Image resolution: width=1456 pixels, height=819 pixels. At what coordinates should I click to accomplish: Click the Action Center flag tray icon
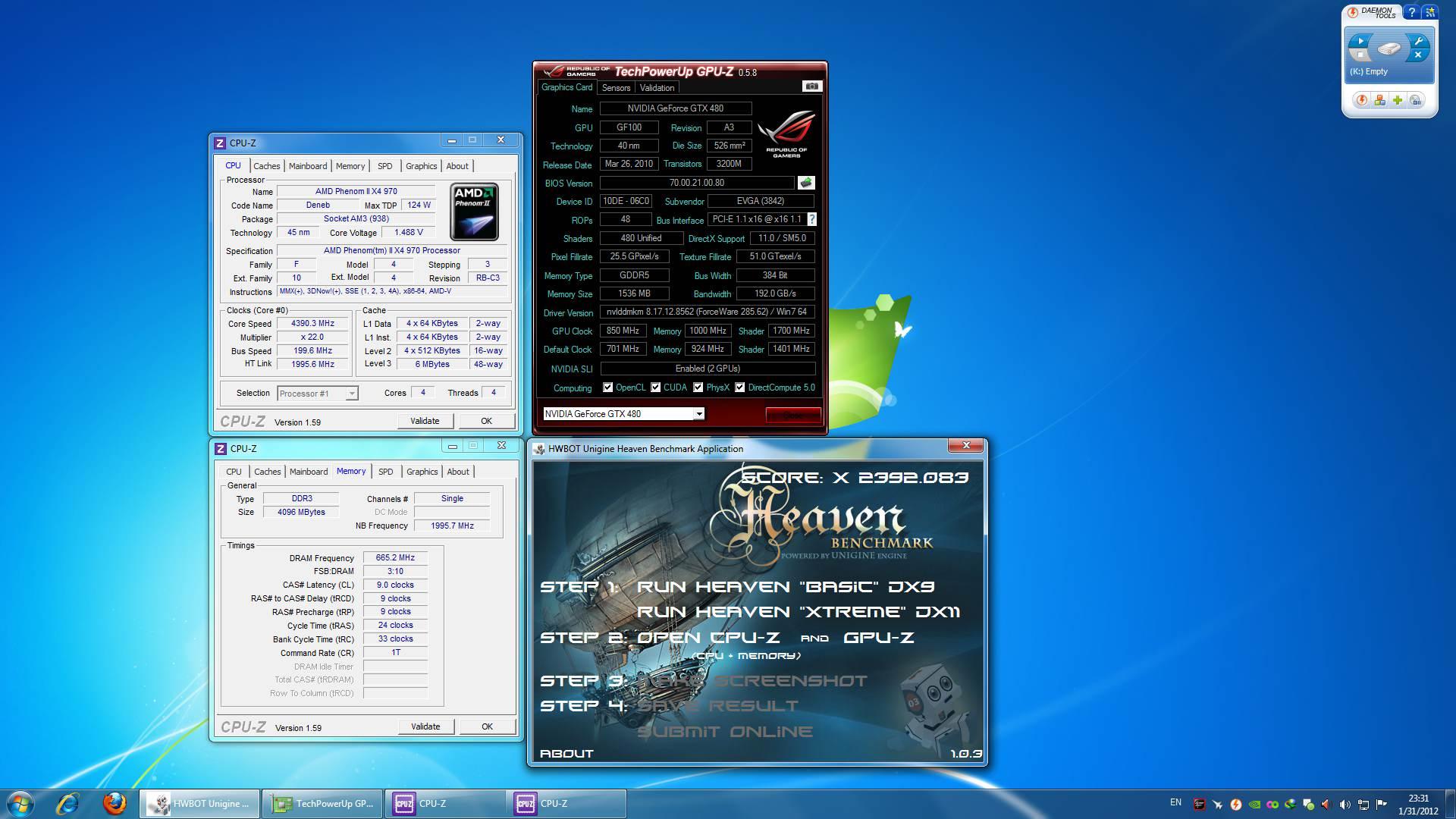pyautogui.click(x=1381, y=804)
